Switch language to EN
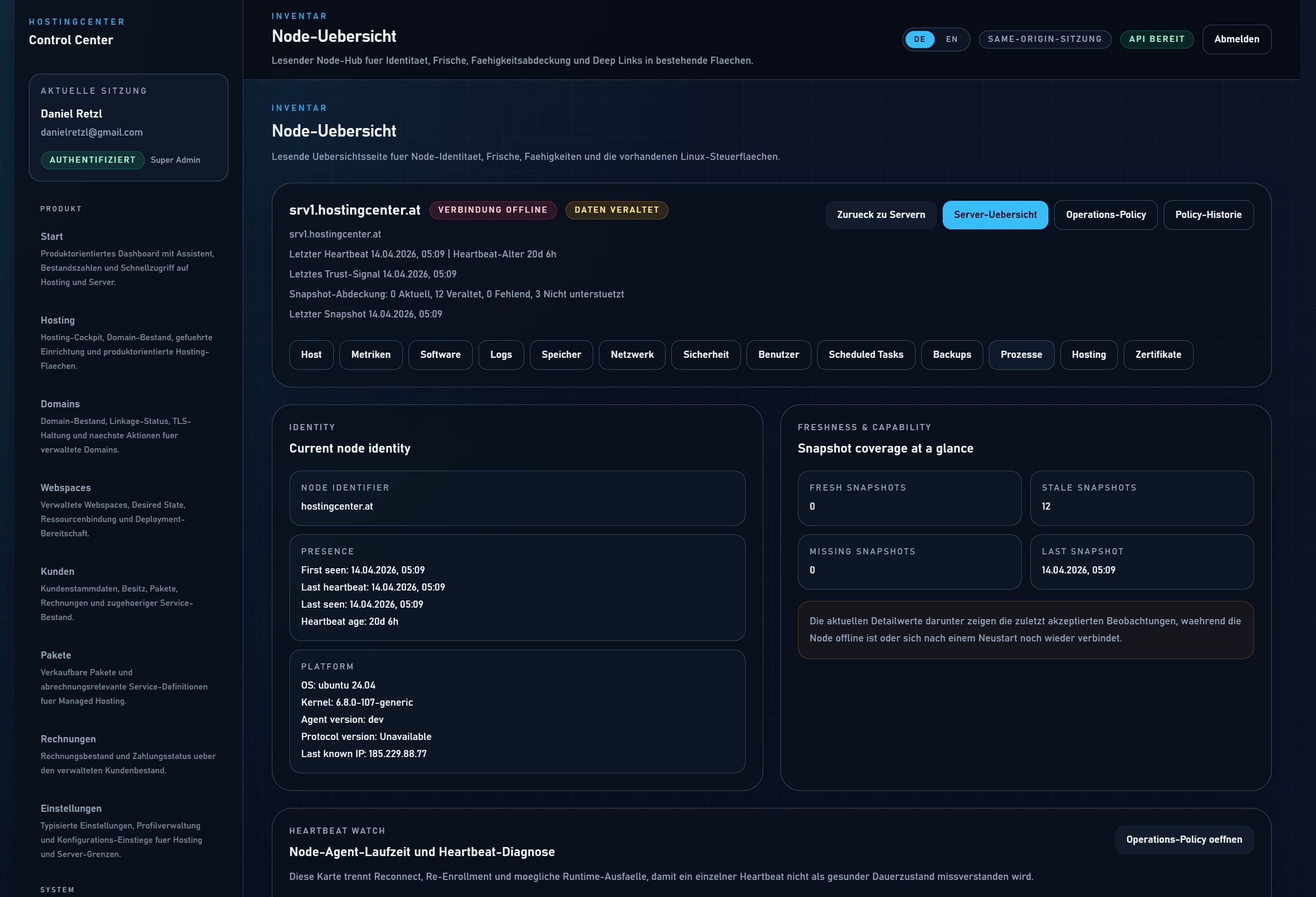 coord(951,39)
